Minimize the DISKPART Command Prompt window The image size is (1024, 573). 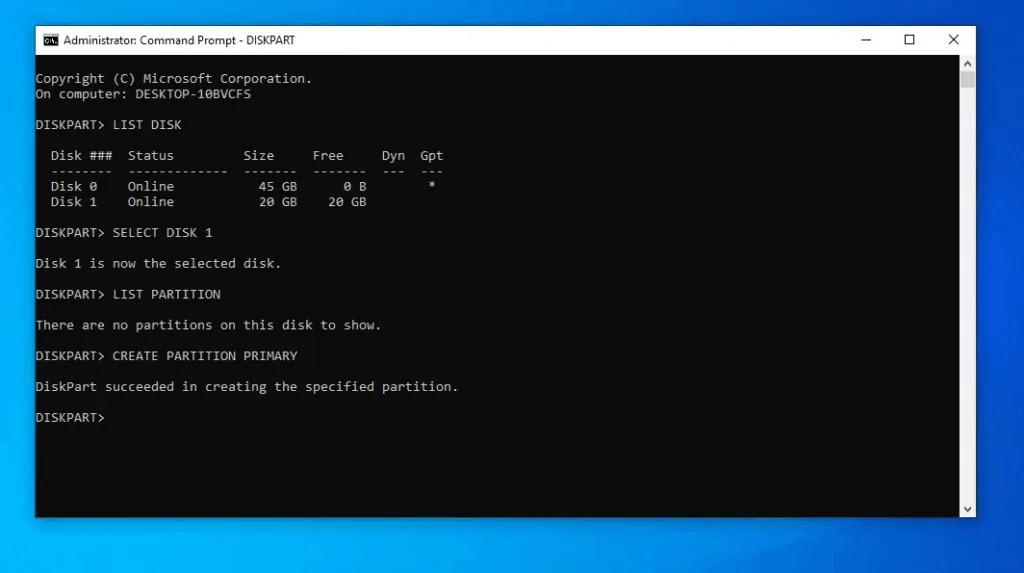(x=865, y=40)
